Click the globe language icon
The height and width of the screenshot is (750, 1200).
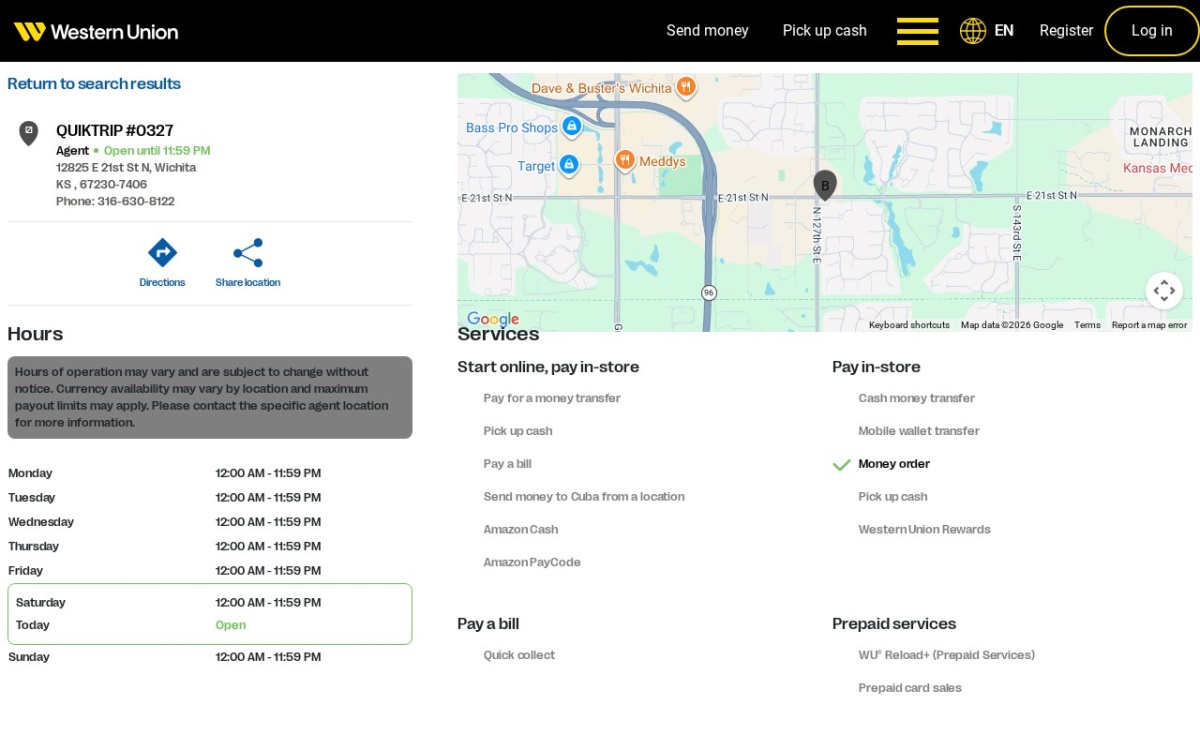pyautogui.click(x=973, y=31)
